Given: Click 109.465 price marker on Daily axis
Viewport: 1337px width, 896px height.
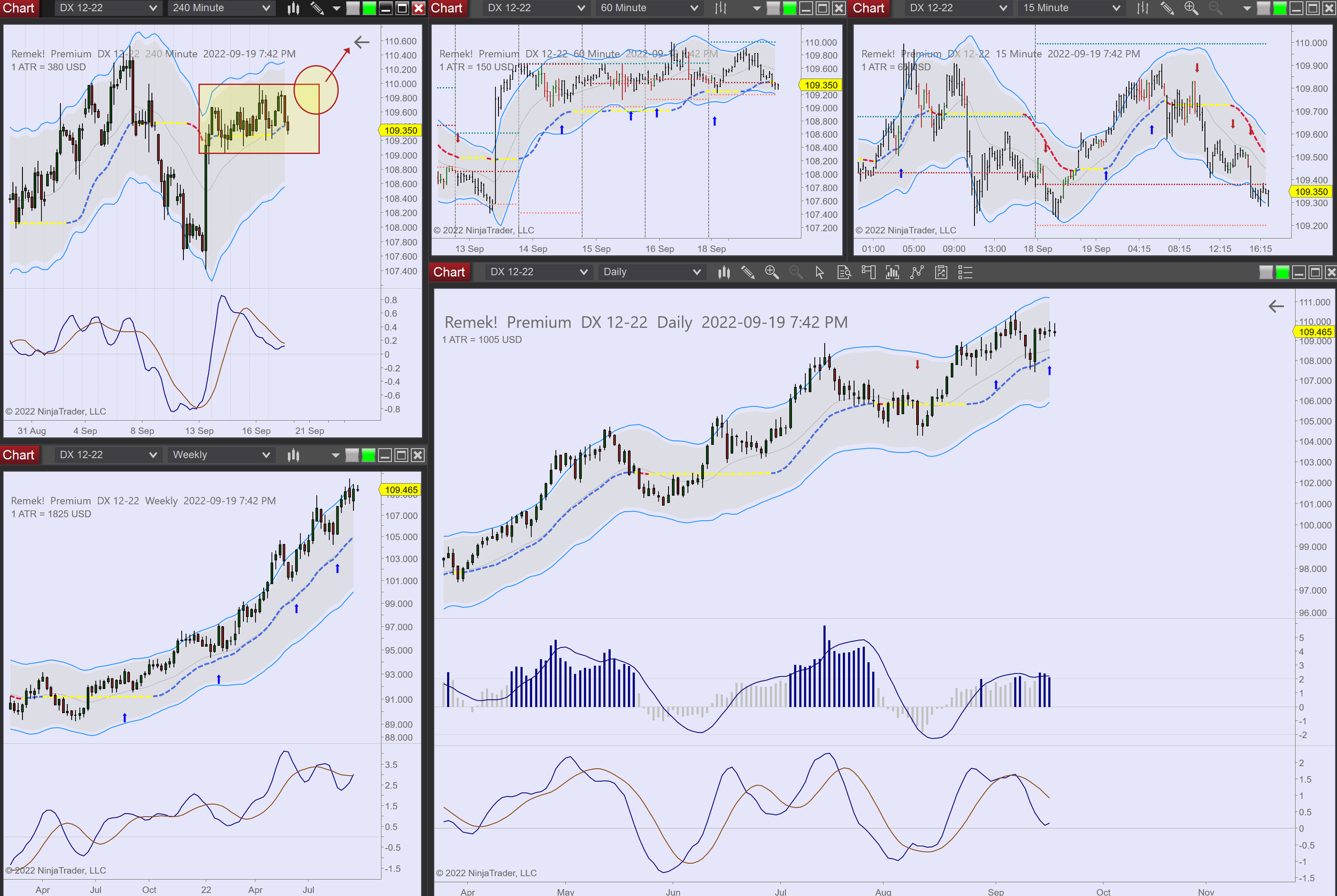Looking at the screenshot, I should click(x=1315, y=332).
